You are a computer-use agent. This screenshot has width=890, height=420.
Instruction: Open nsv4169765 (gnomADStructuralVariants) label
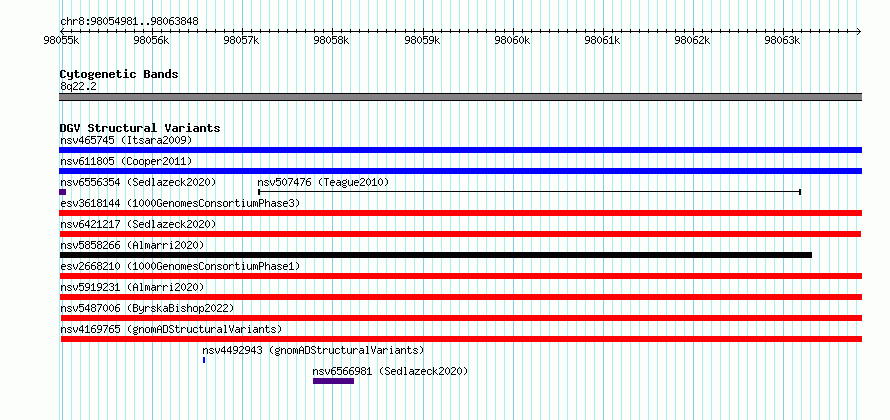[171, 329]
